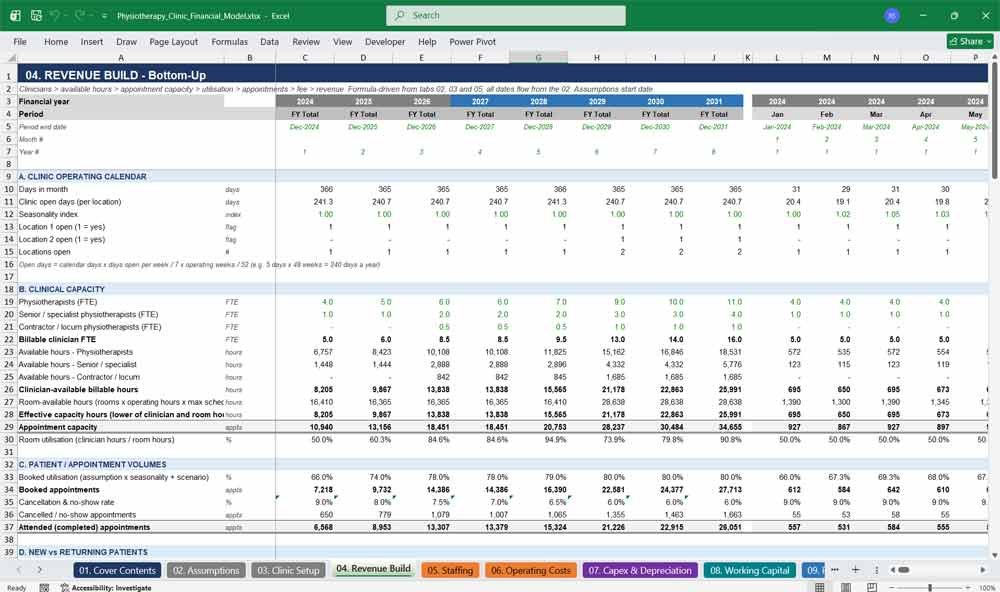This screenshot has height=592, width=1000.
Task: Click the 2027 financial year header cell
Action: click(x=480, y=101)
